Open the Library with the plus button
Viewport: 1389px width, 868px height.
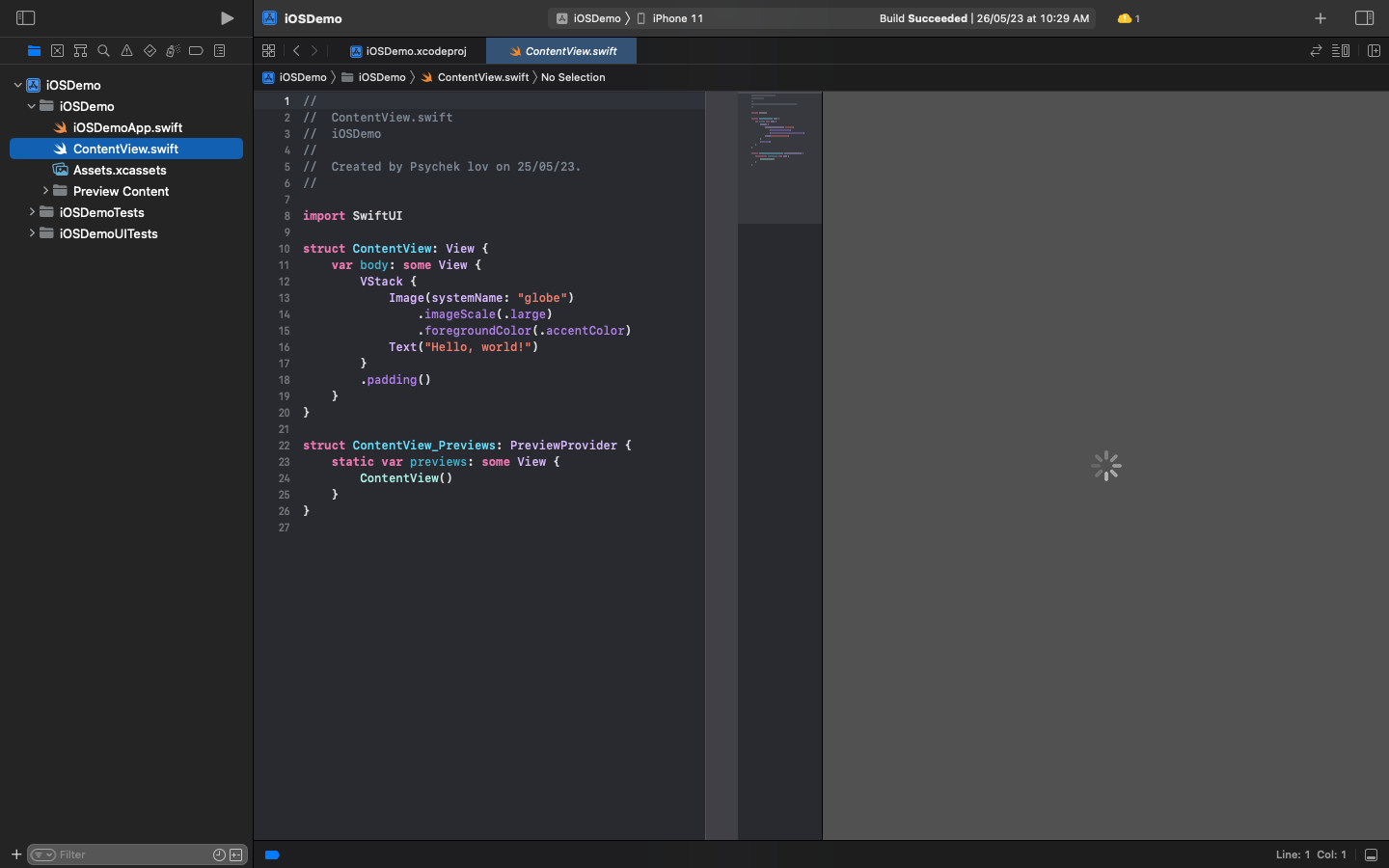pyautogui.click(x=1321, y=18)
